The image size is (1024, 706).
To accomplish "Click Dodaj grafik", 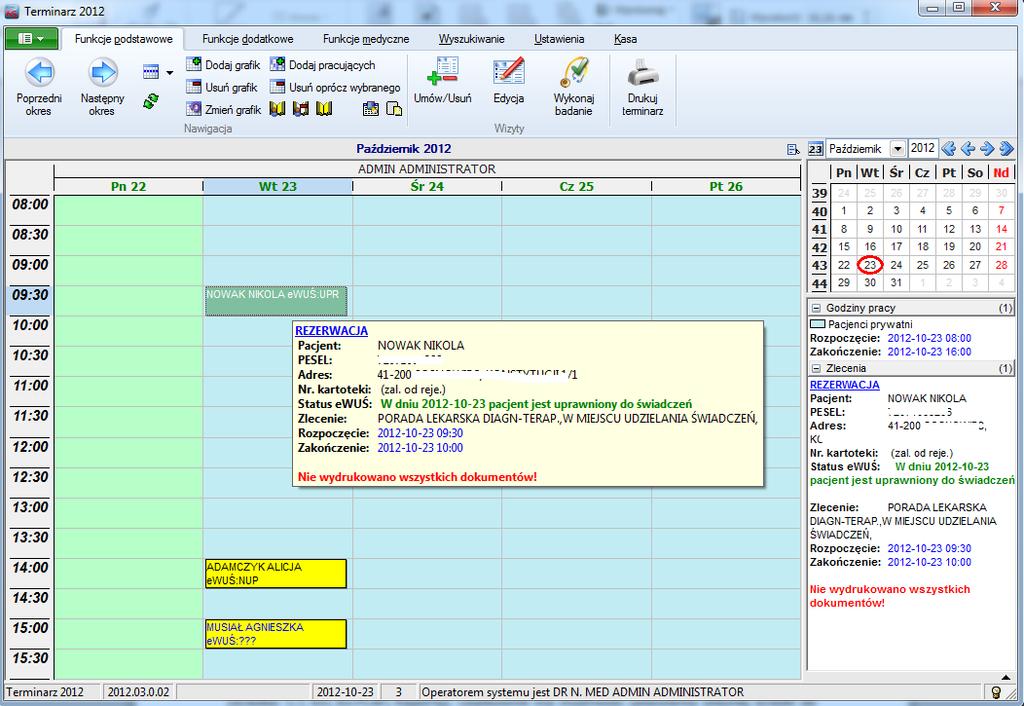I will pos(223,65).
